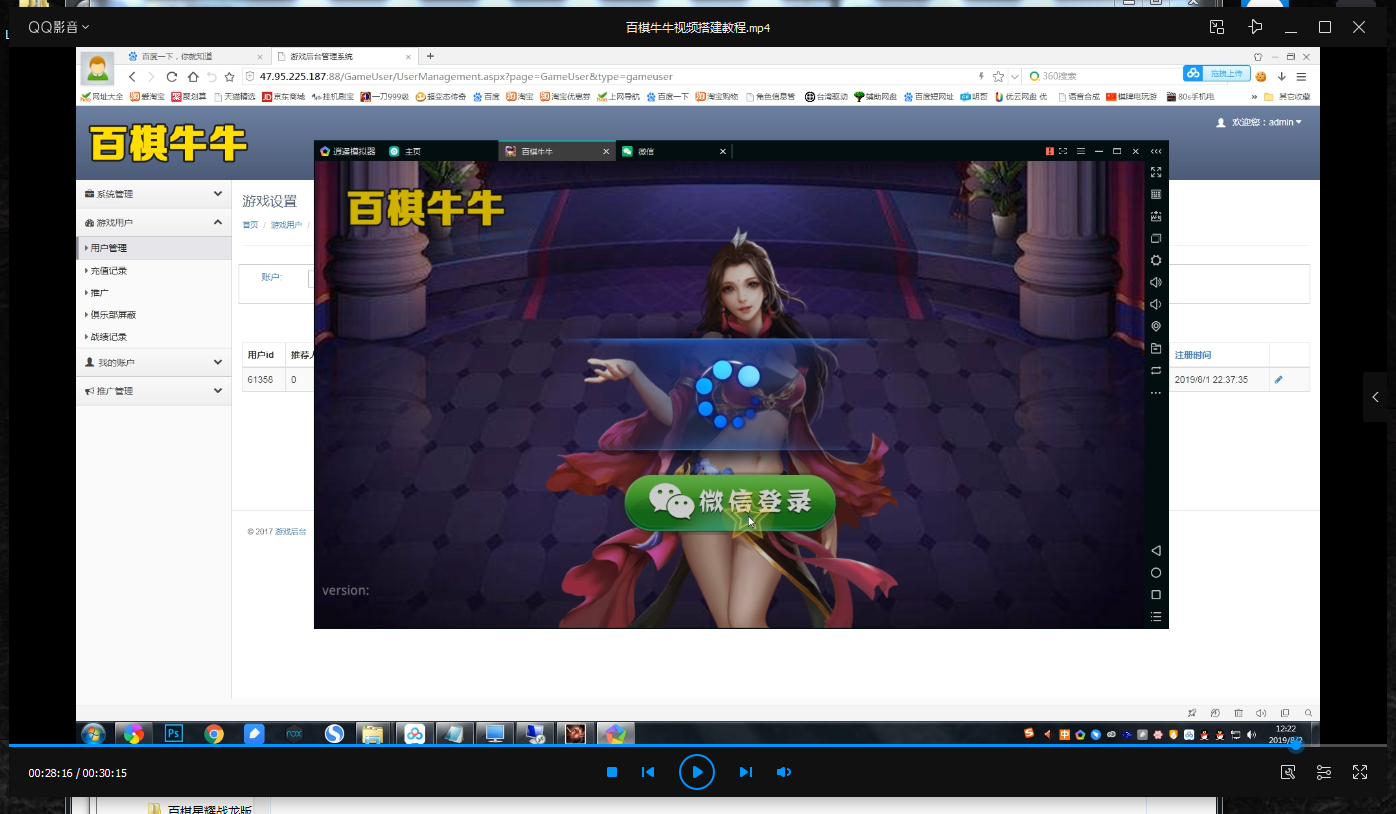
Task: Open emulator shared folder icon
Action: pos(1156,348)
